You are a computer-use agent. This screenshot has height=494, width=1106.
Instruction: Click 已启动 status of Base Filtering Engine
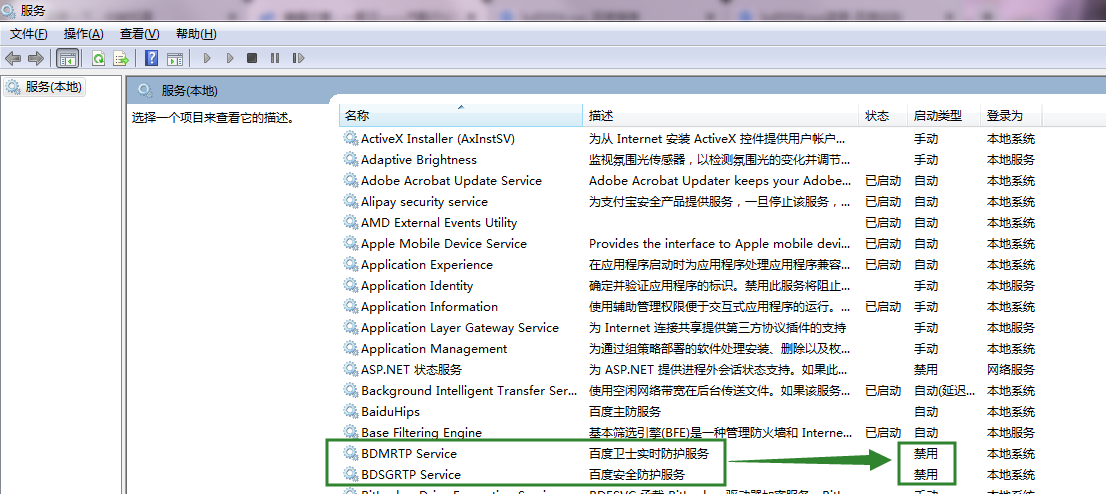(x=883, y=432)
